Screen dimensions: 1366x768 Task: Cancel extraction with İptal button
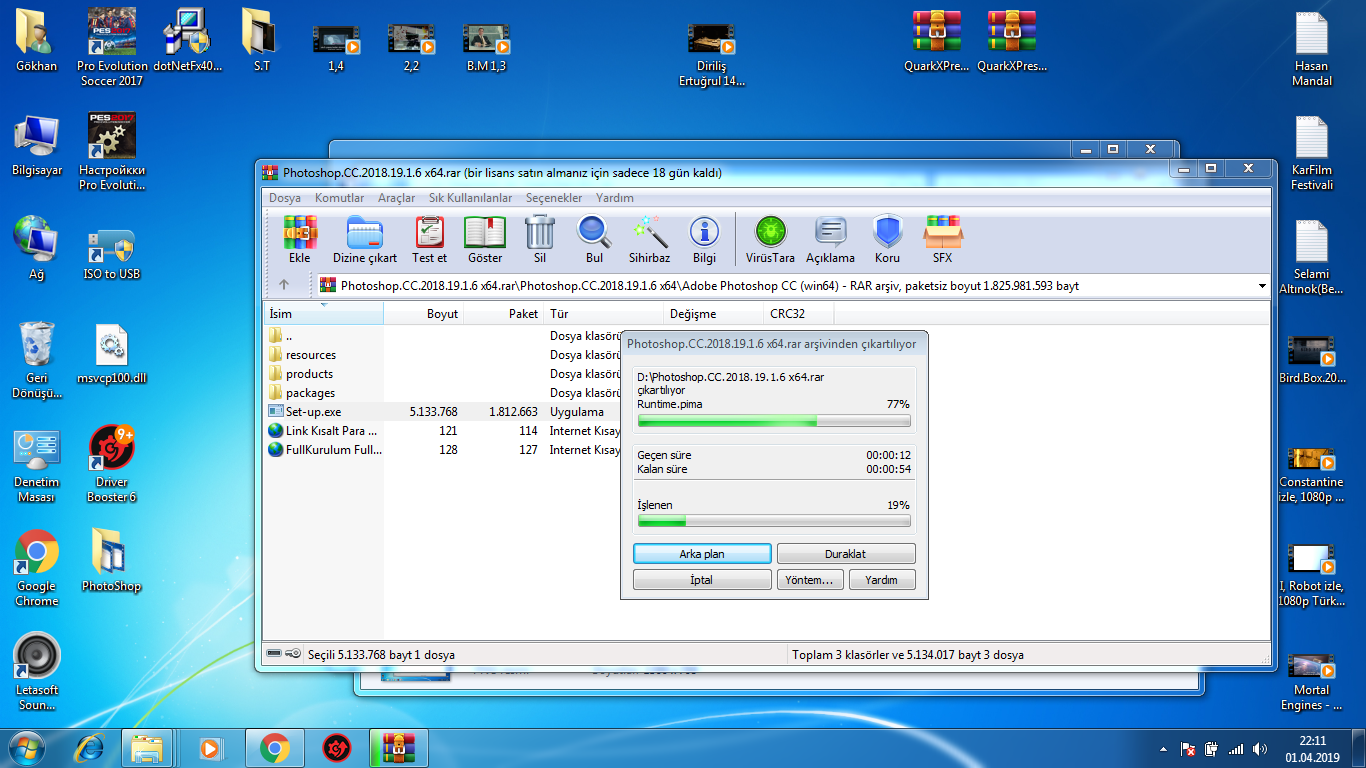click(x=702, y=580)
